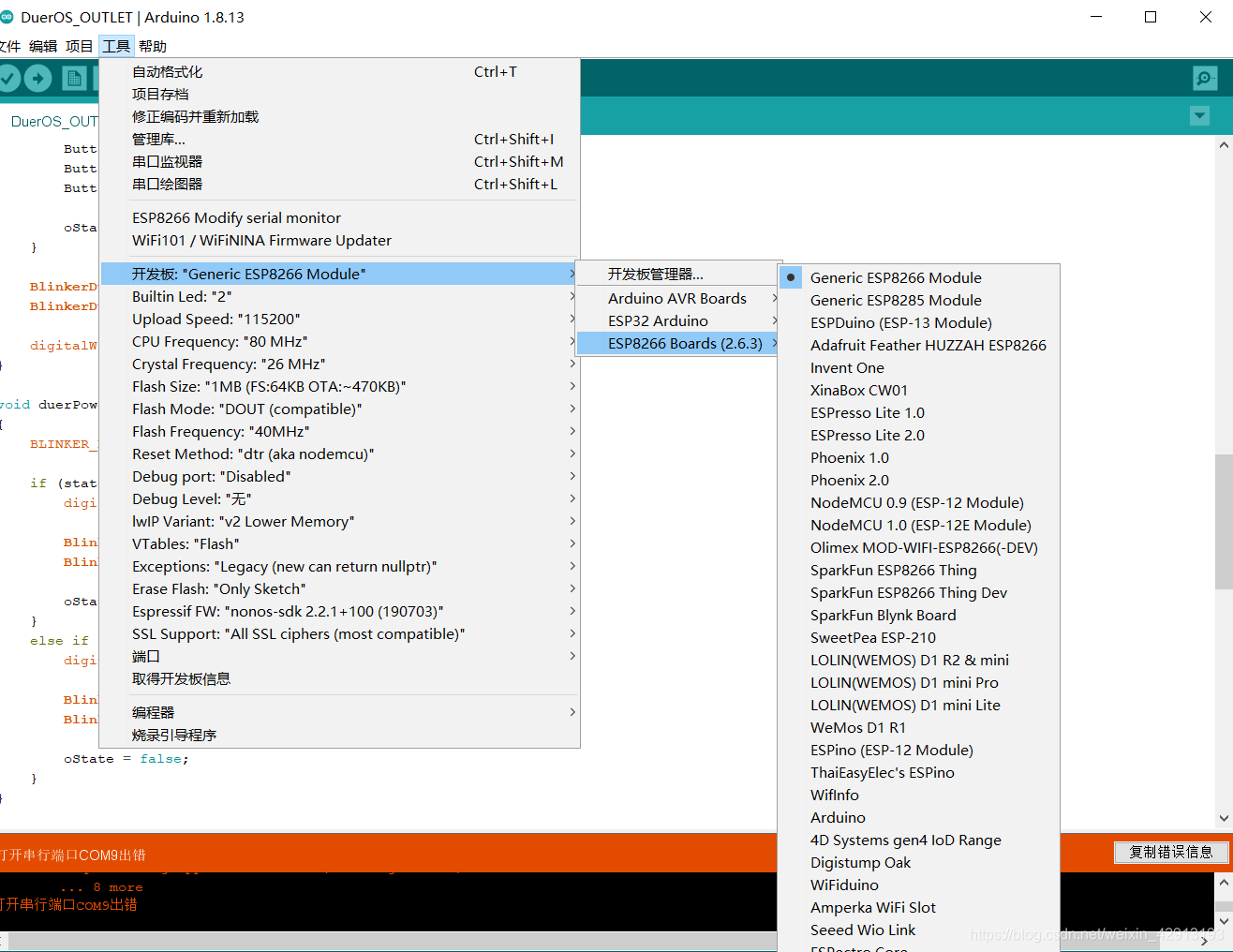Open the tab options dropdown arrow
The height and width of the screenshot is (952, 1233).
coord(1199,115)
